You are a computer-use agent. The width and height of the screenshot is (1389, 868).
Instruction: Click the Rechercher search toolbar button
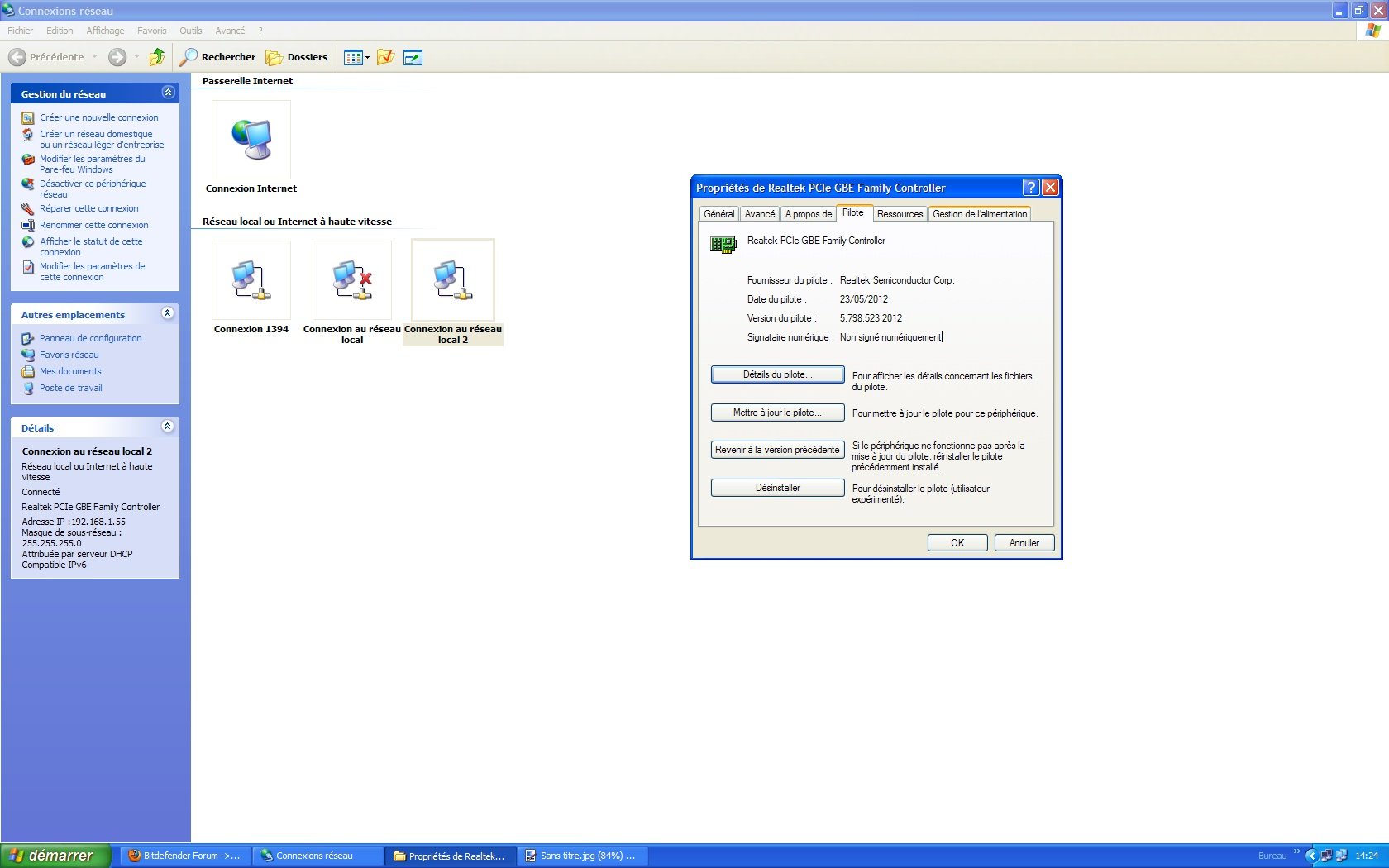coord(219,57)
